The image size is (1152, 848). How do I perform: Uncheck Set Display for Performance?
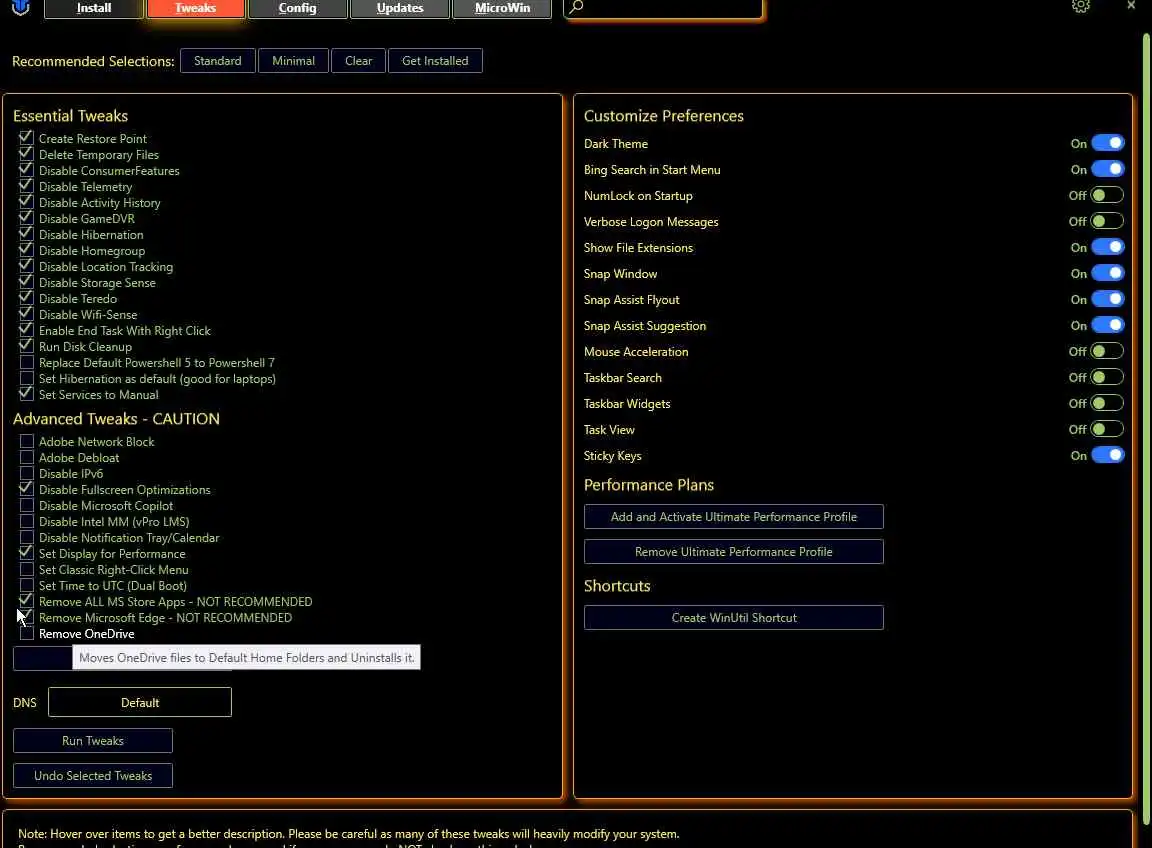pos(26,553)
